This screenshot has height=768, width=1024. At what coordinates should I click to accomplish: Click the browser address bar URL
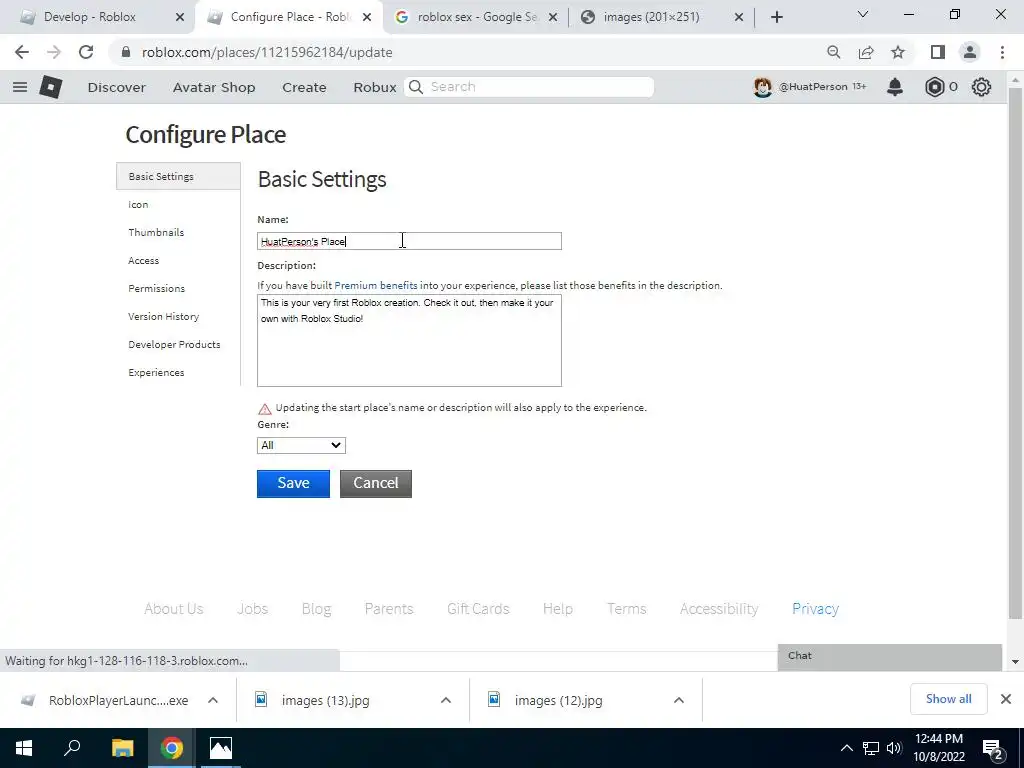[x=267, y=52]
